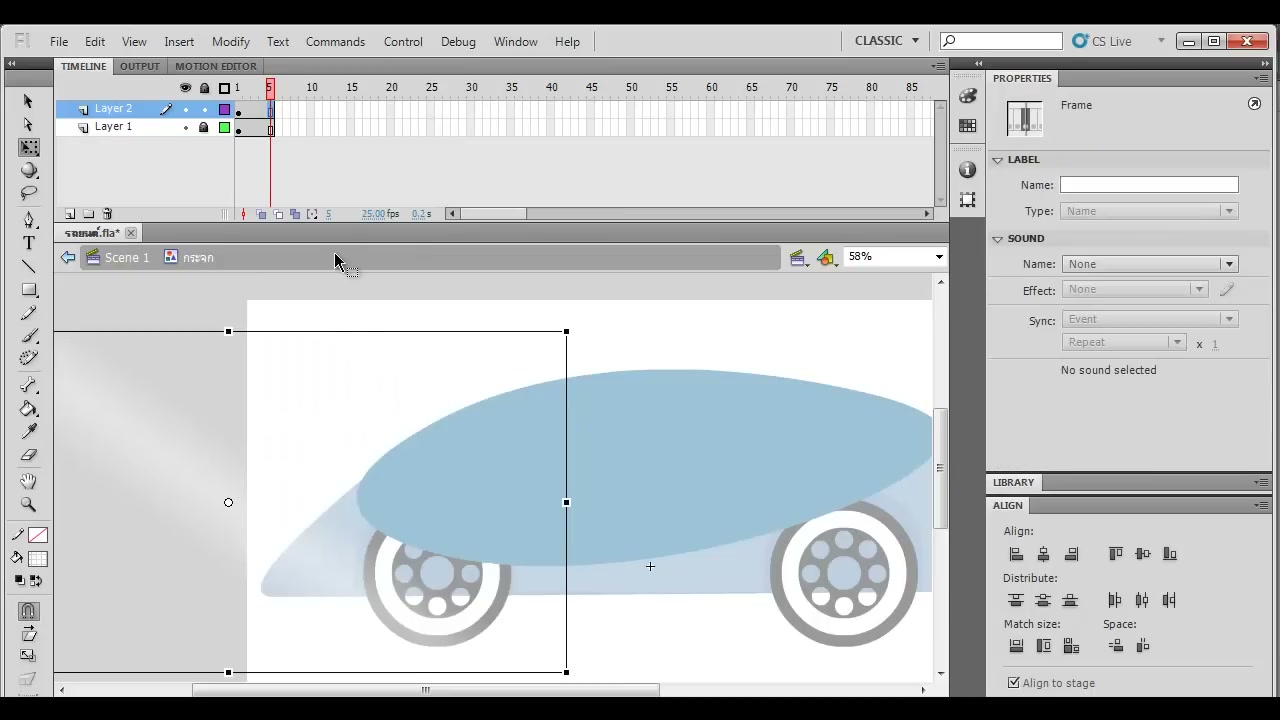Open the Sound Name dropdown
This screenshot has height=720, width=1280.
[x=1149, y=264]
